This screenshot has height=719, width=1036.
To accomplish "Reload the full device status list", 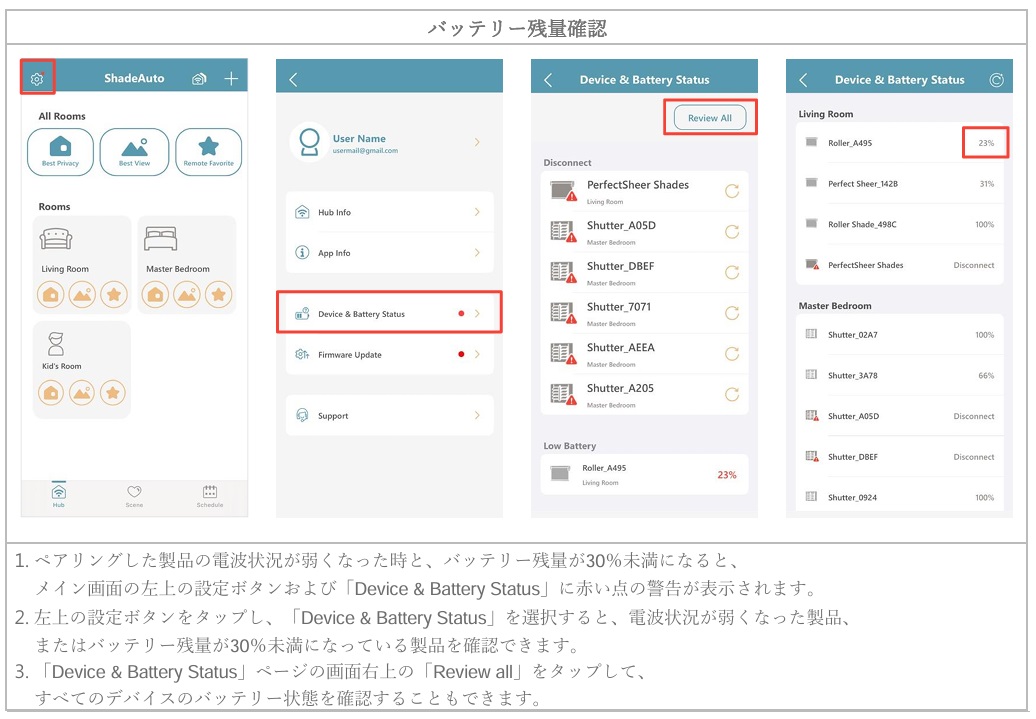I will pos(995,80).
